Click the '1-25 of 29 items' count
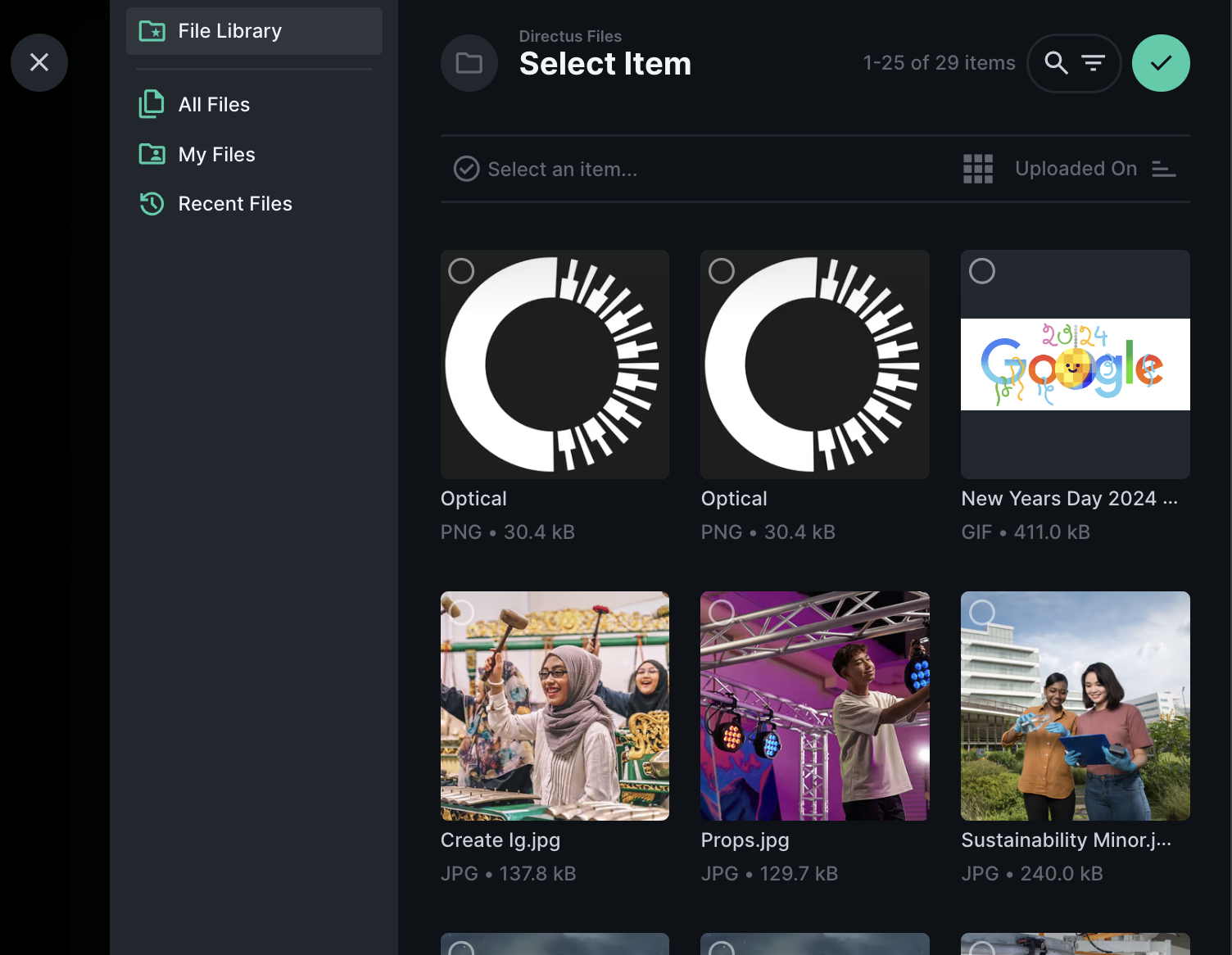The image size is (1232, 955). pyautogui.click(x=939, y=63)
